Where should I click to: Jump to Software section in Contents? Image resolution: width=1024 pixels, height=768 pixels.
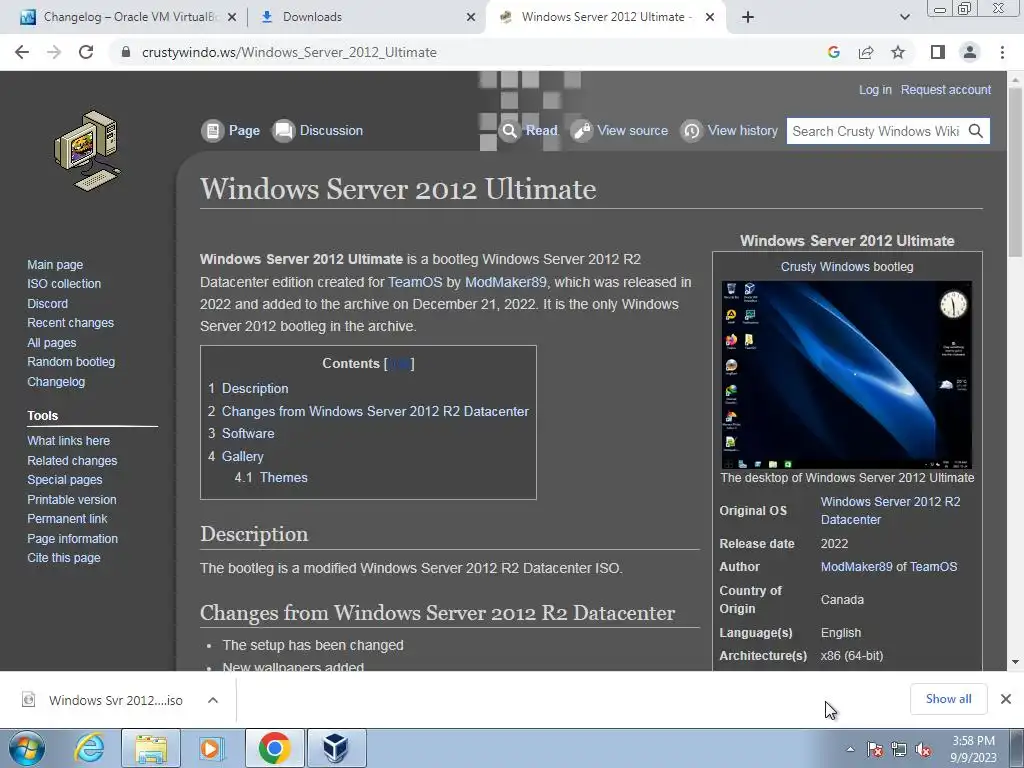click(248, 434)
